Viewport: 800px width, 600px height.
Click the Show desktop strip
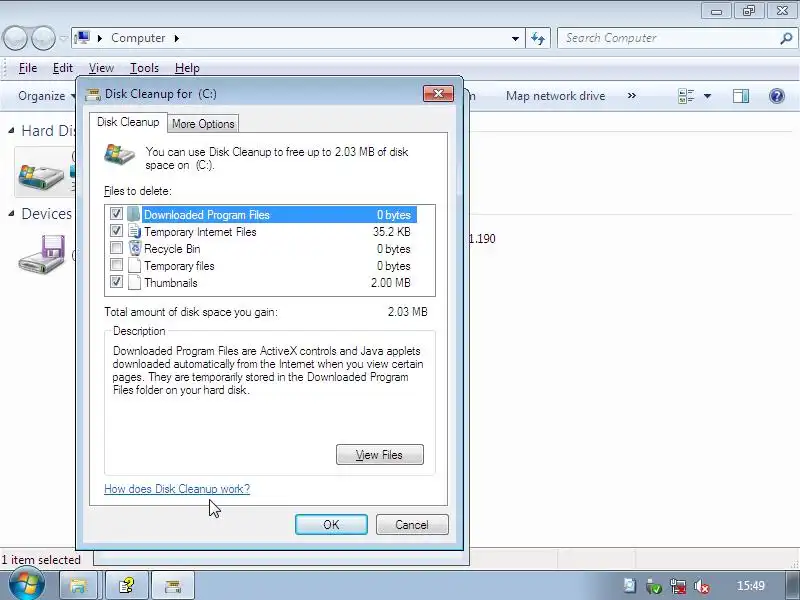pos(792,585)
